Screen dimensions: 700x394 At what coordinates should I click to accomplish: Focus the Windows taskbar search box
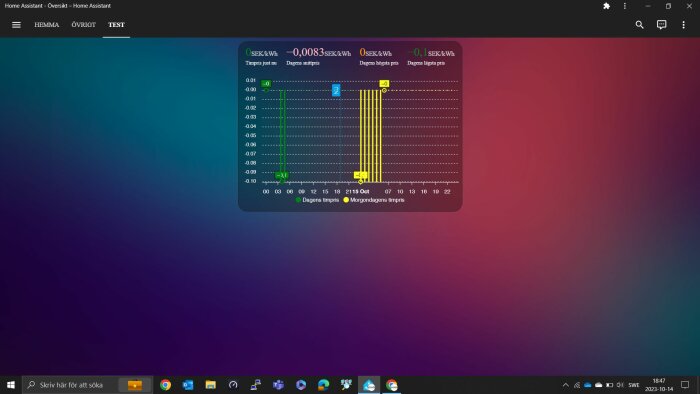click(88, 385)
